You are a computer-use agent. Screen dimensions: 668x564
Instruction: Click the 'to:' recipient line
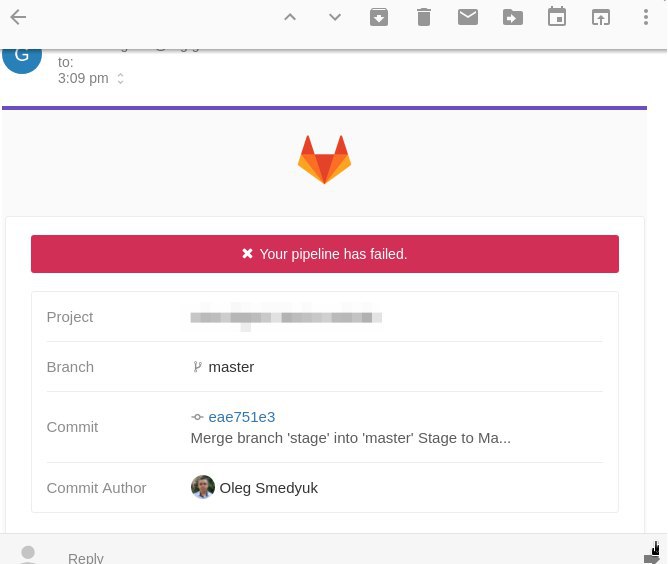coord(66,63)
